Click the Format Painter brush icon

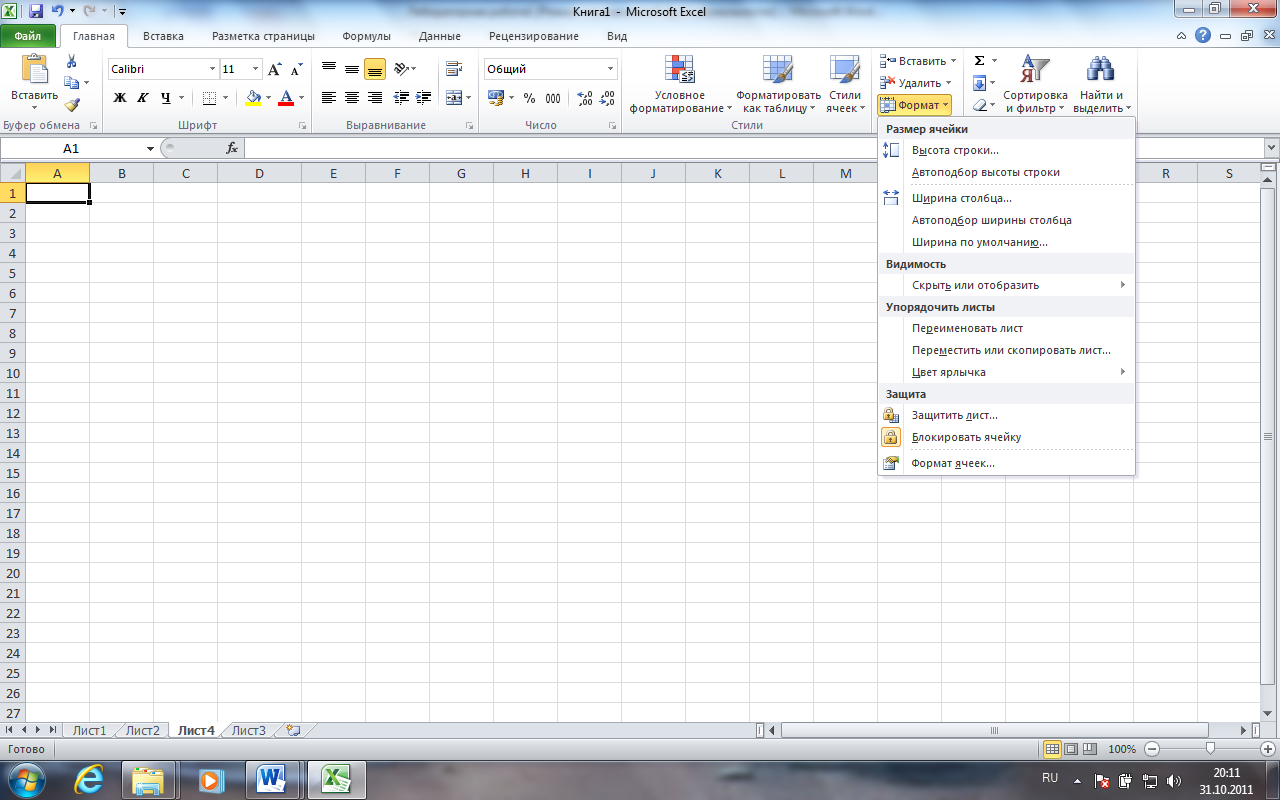tap(71, 104)
